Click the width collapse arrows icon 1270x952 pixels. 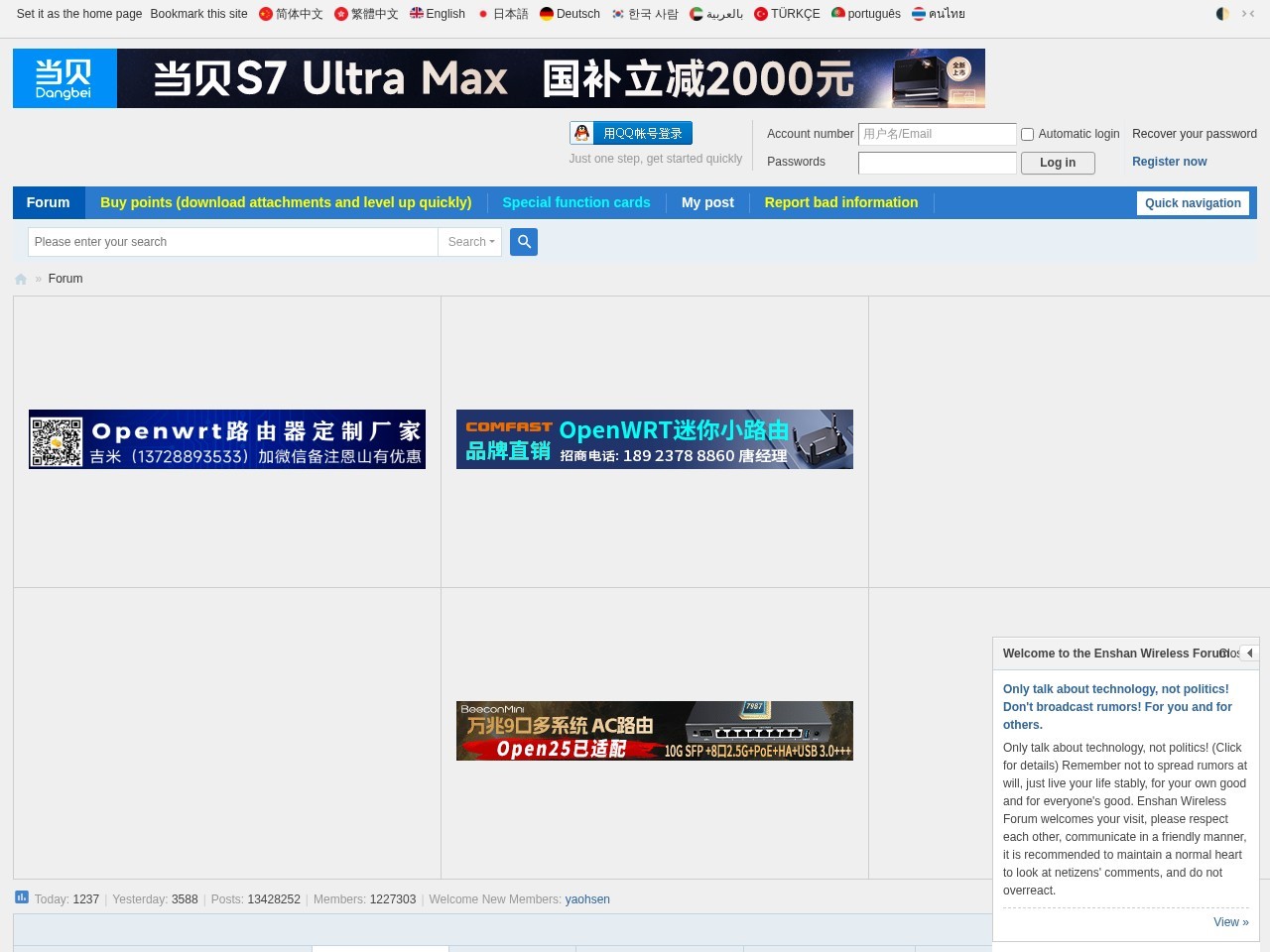tap(1248, 14)
